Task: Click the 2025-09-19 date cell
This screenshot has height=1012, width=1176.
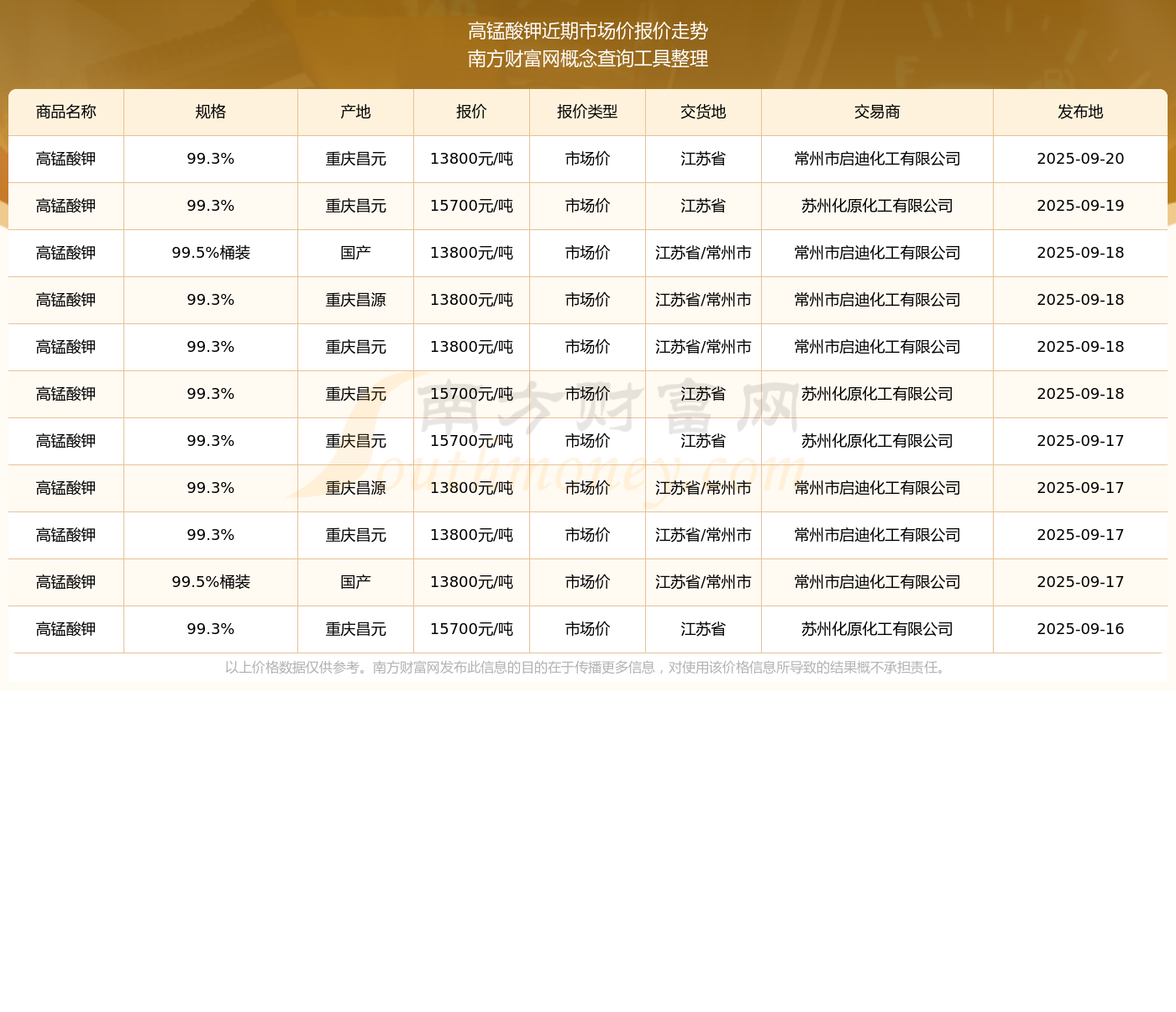Action: [x=1080, y=207]
